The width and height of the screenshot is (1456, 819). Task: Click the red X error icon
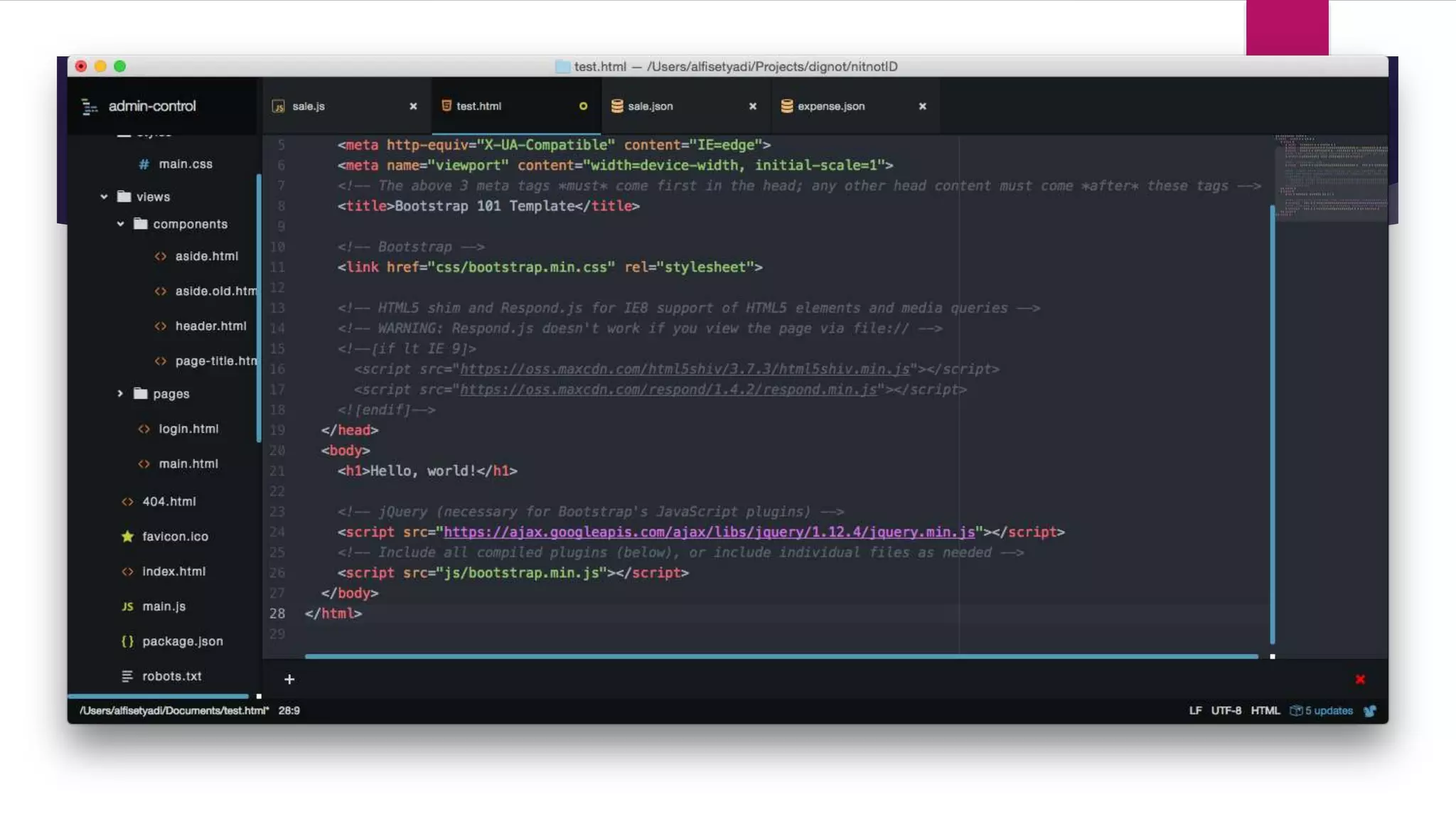tap(1360, 680)
